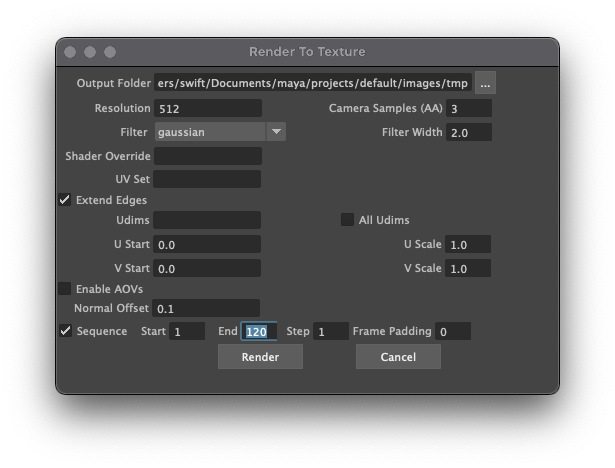Select the Resolution input field
The width and height of the screenshot is (615, 468).
tap(207, 108)
